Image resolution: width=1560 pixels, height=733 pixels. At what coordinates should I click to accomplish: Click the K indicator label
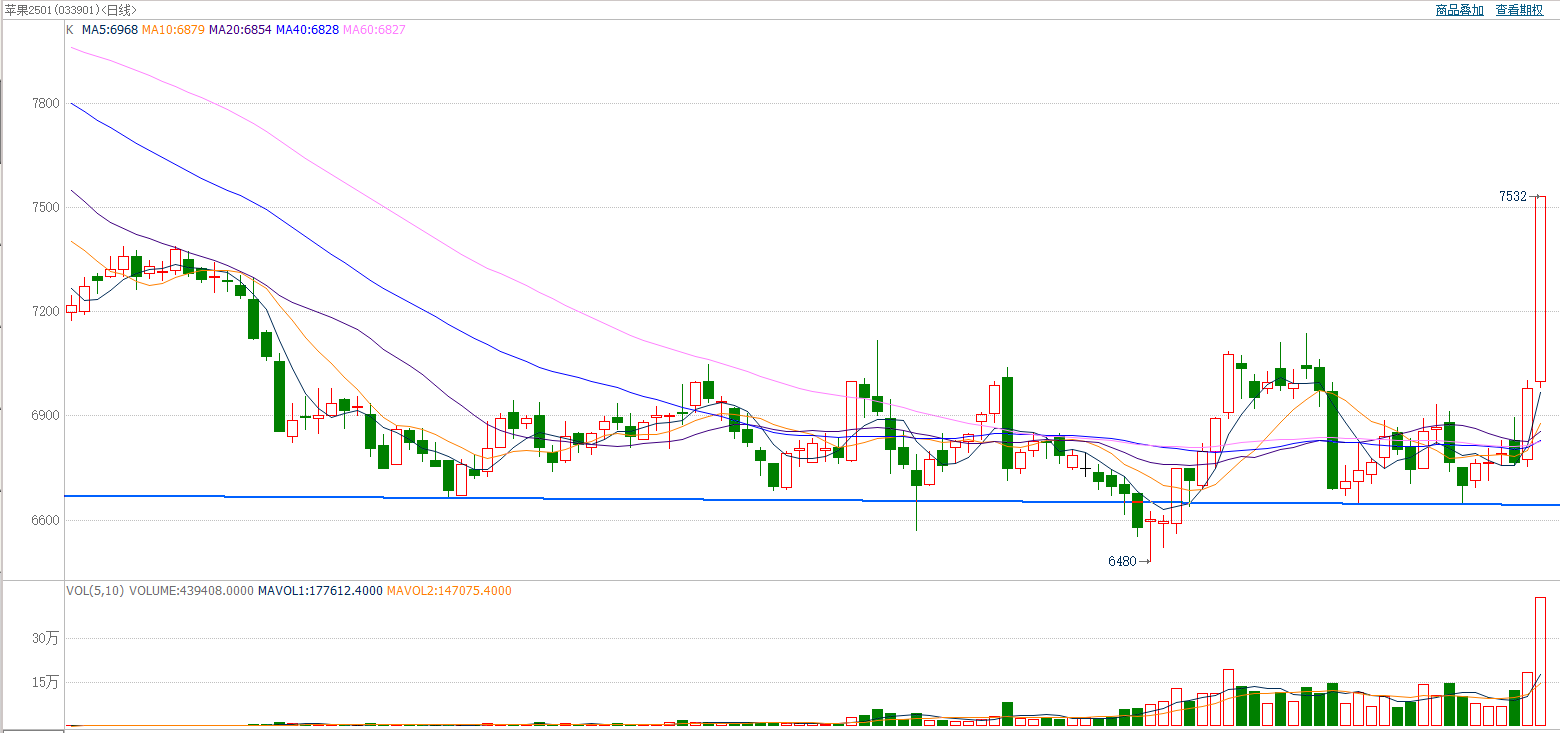coord(70,30)
